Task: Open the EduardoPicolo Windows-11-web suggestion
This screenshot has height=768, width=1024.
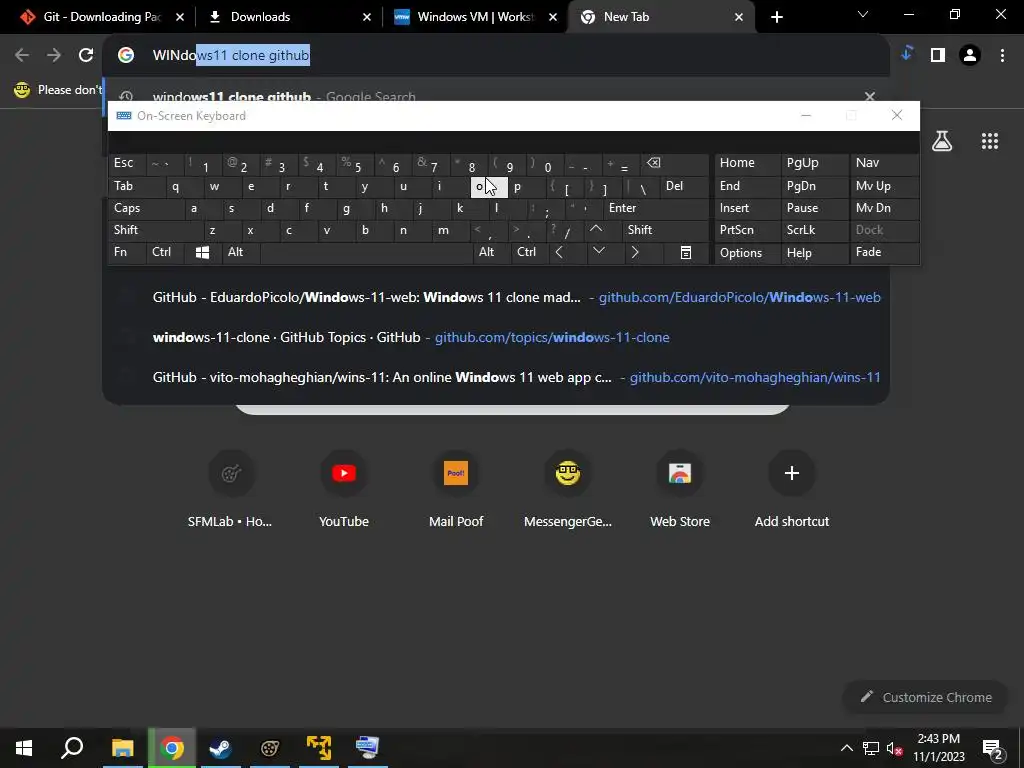Action: [x=496, y=298]
